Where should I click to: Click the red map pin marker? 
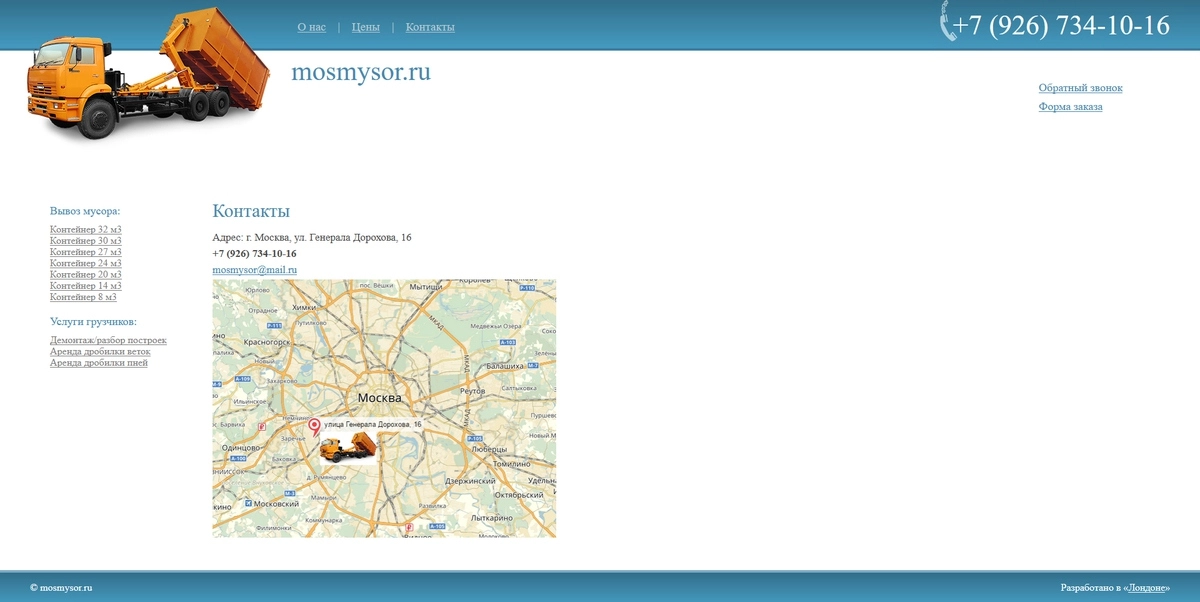click(x=314, y=427)
